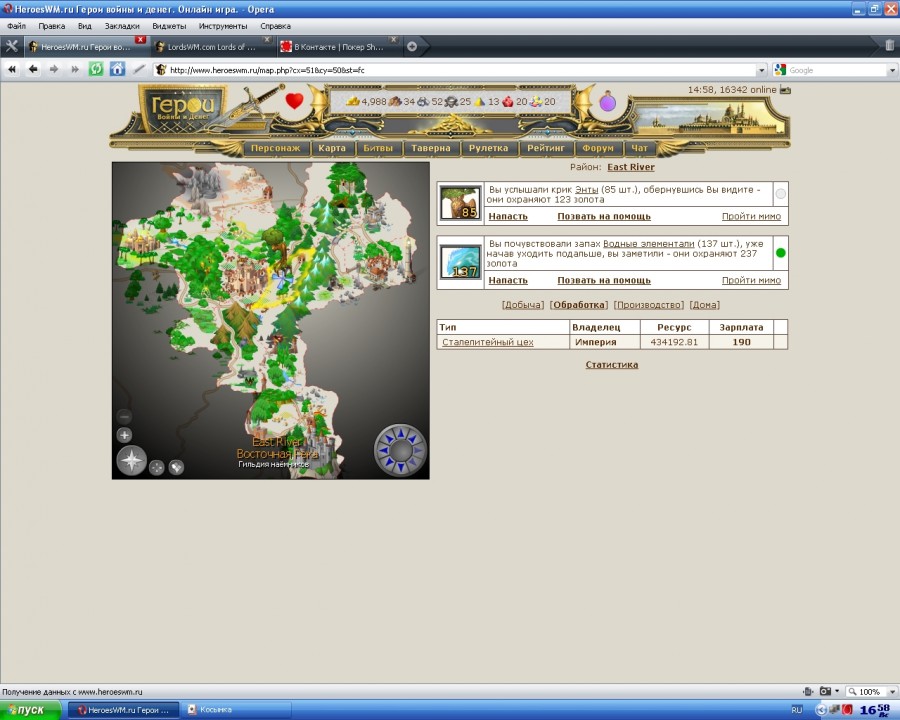Viewport: 900px width, 720px height.
Task: Zoom in the map with plus button
Action: 125,435
